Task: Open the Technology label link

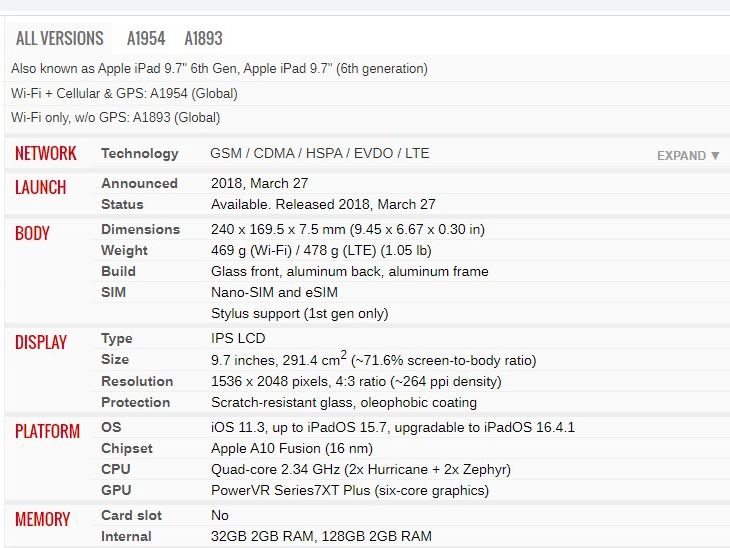Action: tap(140, 154)
